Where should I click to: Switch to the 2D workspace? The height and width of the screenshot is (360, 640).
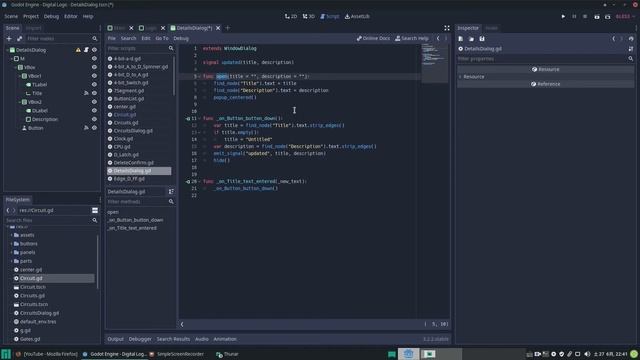click(x=291, y=16)
